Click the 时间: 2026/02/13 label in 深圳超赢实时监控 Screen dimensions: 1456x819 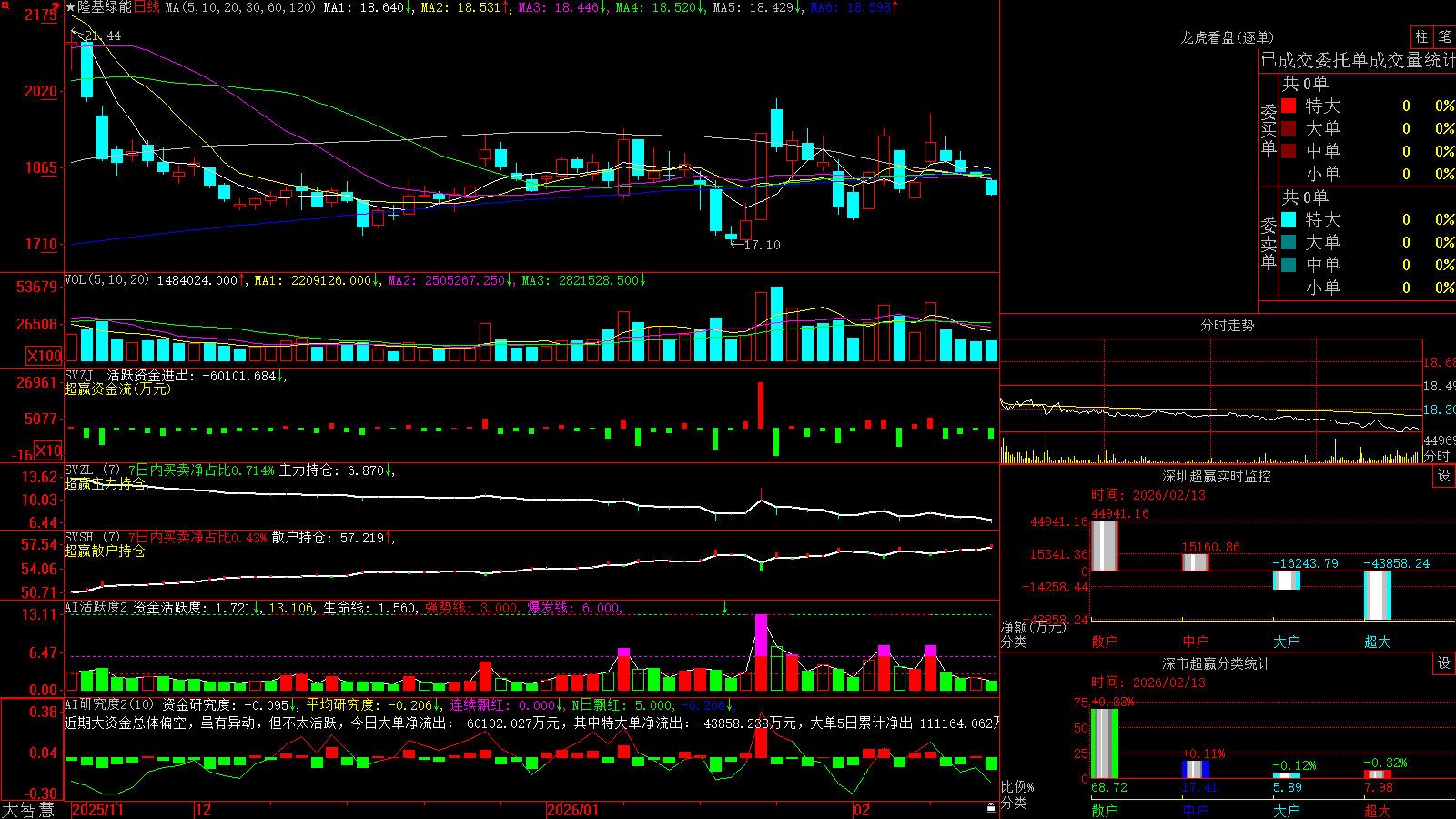point(1148,495)
